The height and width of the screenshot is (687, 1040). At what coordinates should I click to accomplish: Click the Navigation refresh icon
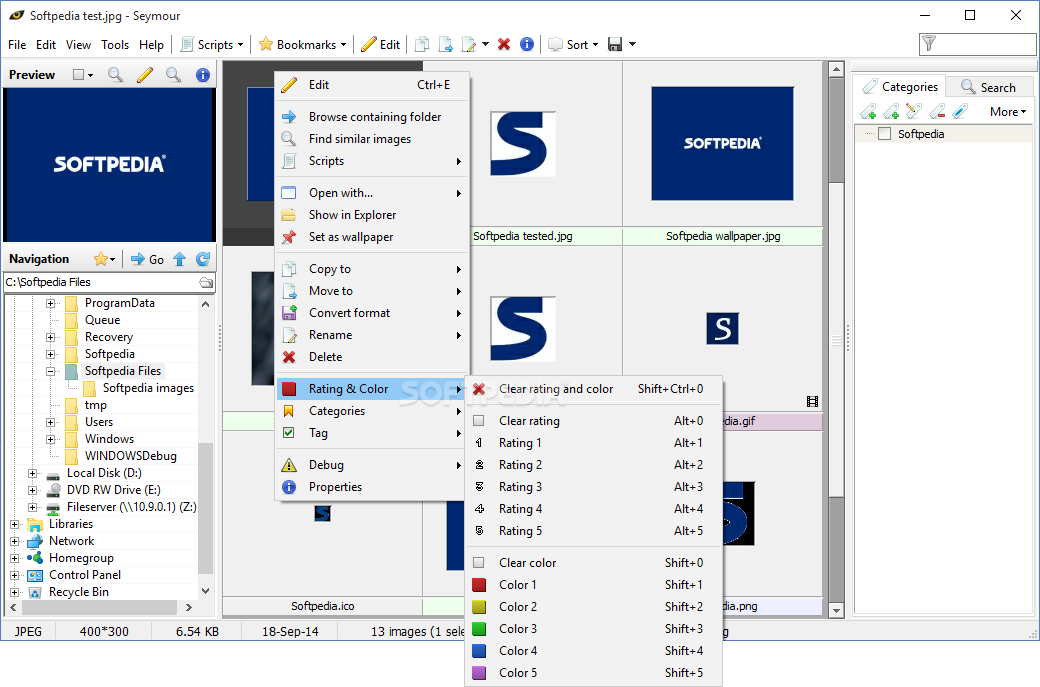[x=203, y=259]
